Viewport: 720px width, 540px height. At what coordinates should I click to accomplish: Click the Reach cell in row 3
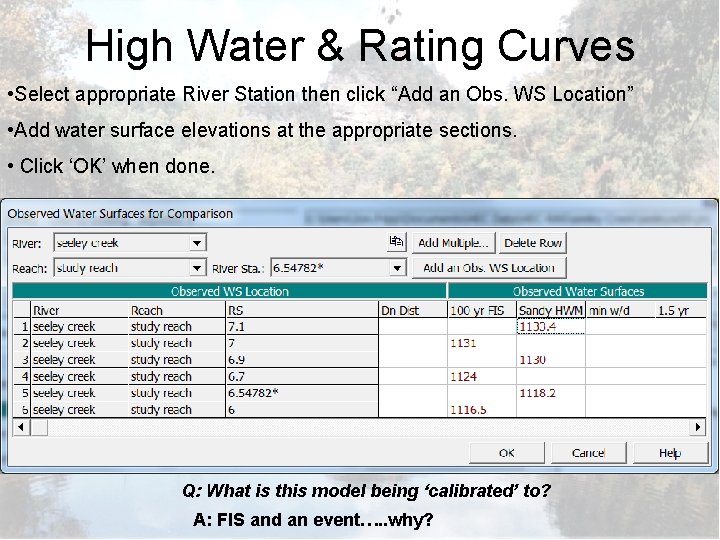click(x=177, y=360)
